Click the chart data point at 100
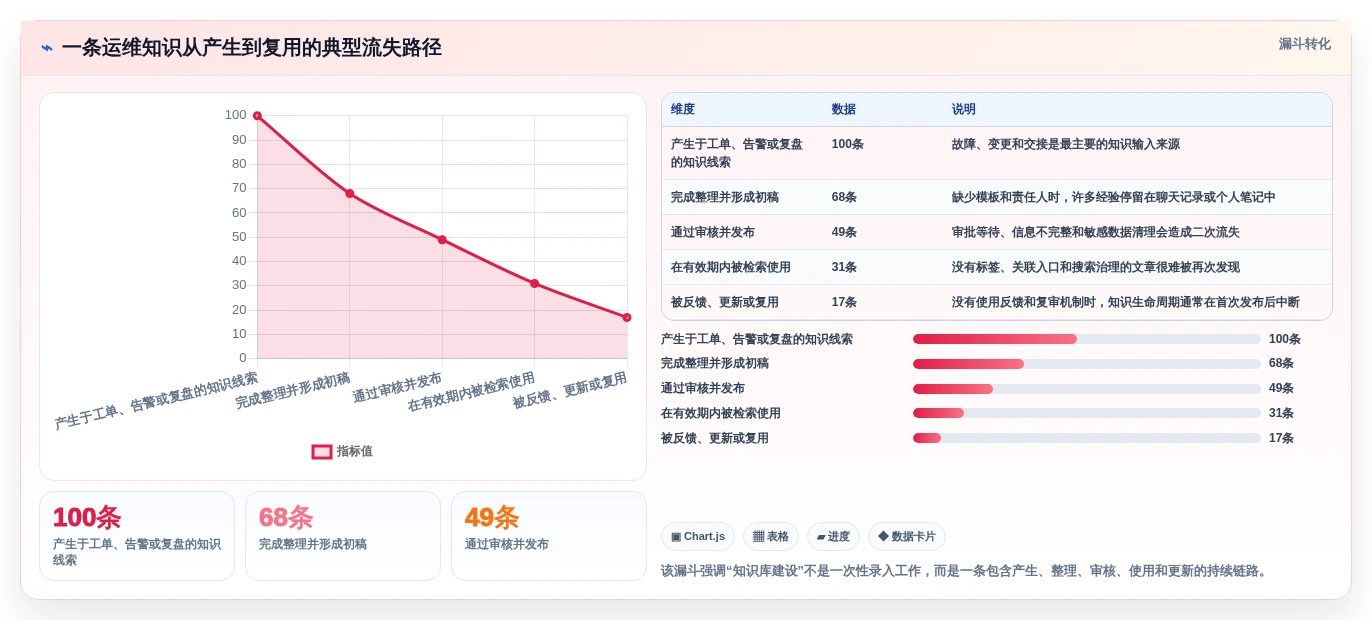The image size is (1372, 620). 257,116
